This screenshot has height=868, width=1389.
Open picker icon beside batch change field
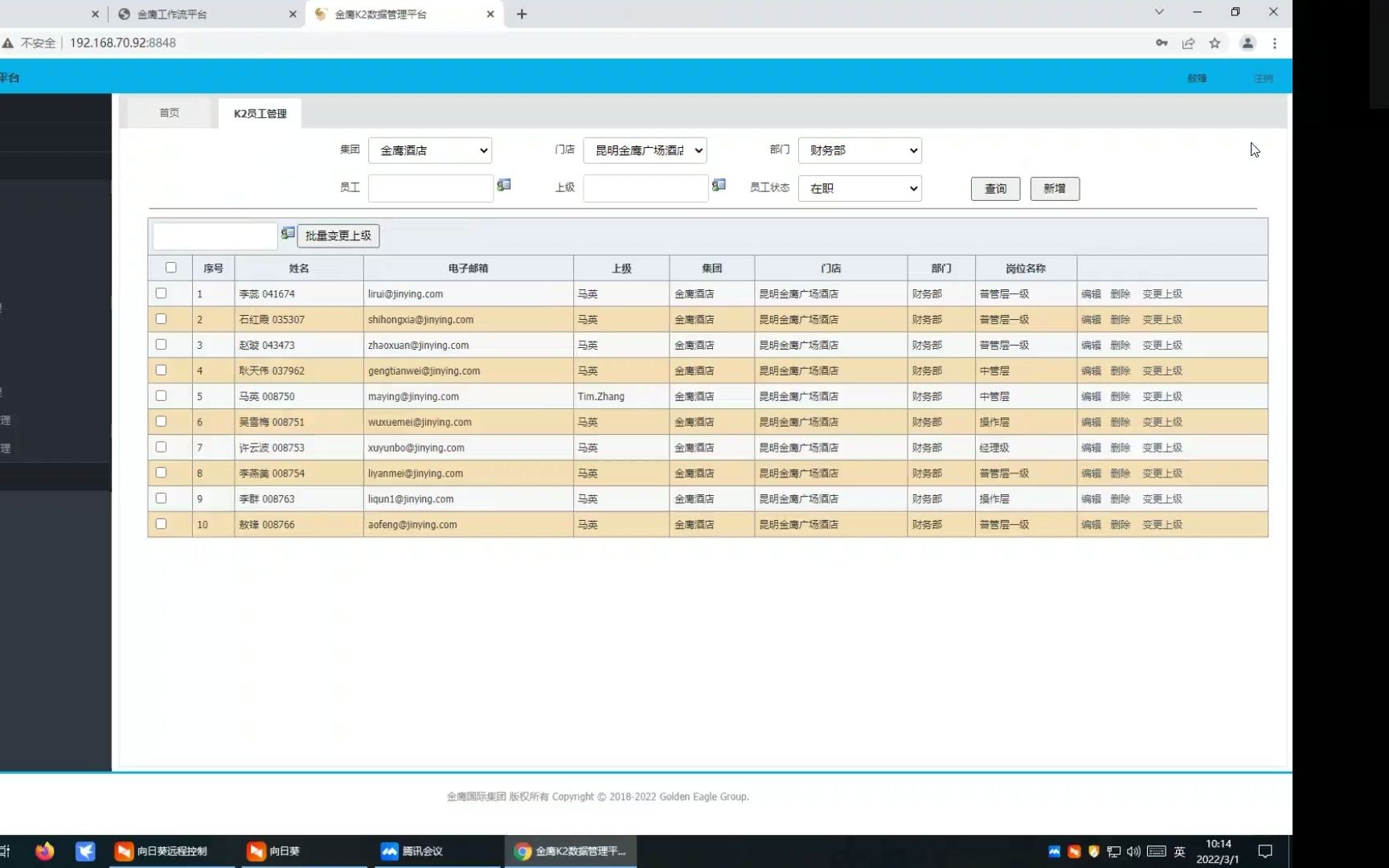pyautogui.click(x=288, y=234)
